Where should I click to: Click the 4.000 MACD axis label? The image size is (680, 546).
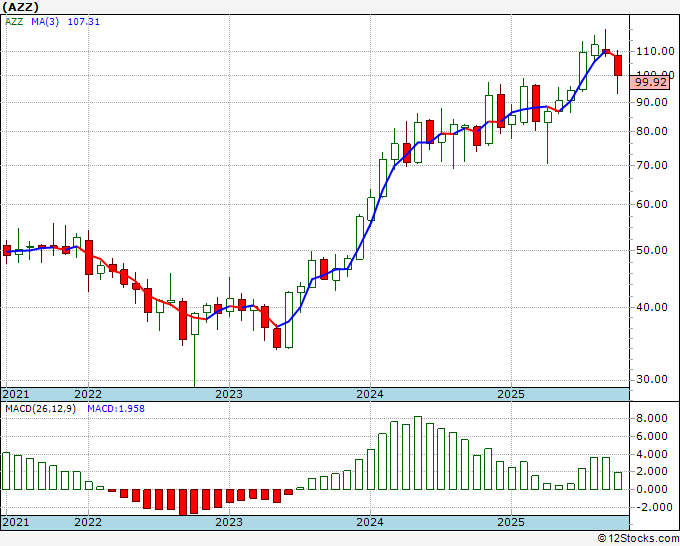click(652, 454)
